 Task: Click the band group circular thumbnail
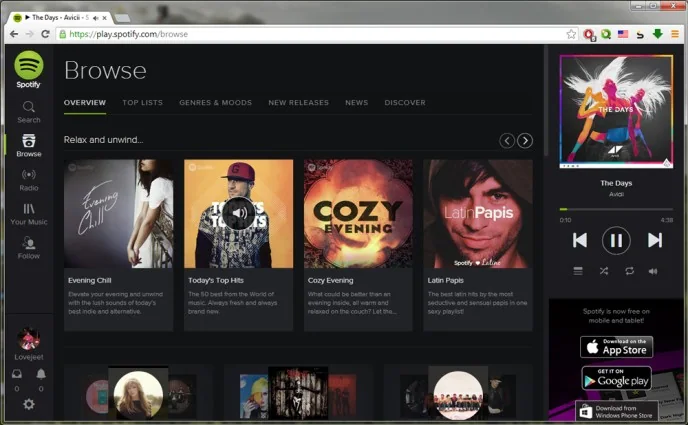[458, 396]
